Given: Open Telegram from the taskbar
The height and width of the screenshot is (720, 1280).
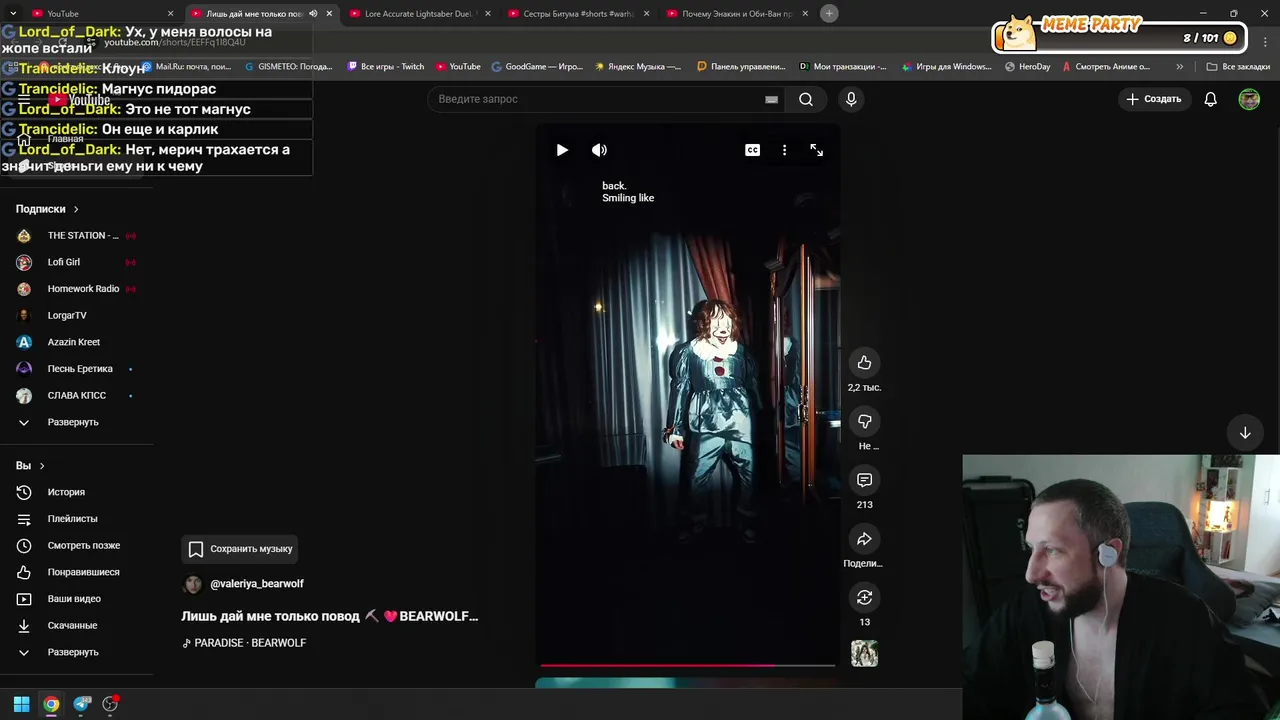Looking at the screenshot, I should click(x=82, y=704).
